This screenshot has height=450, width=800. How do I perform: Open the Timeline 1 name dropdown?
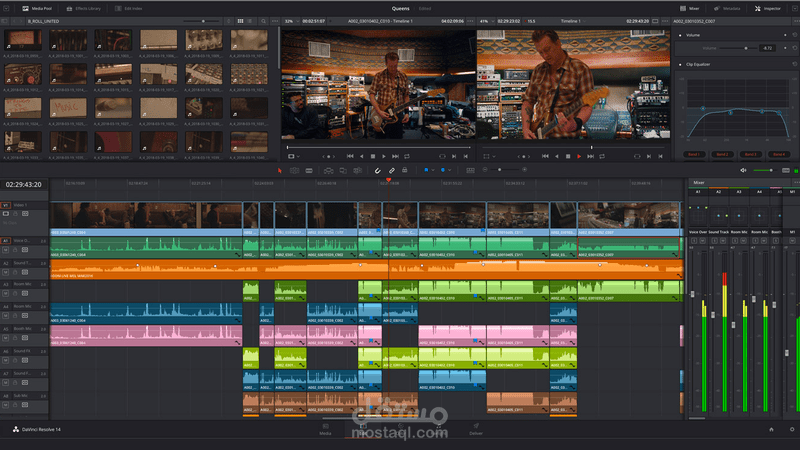point(573,21)
